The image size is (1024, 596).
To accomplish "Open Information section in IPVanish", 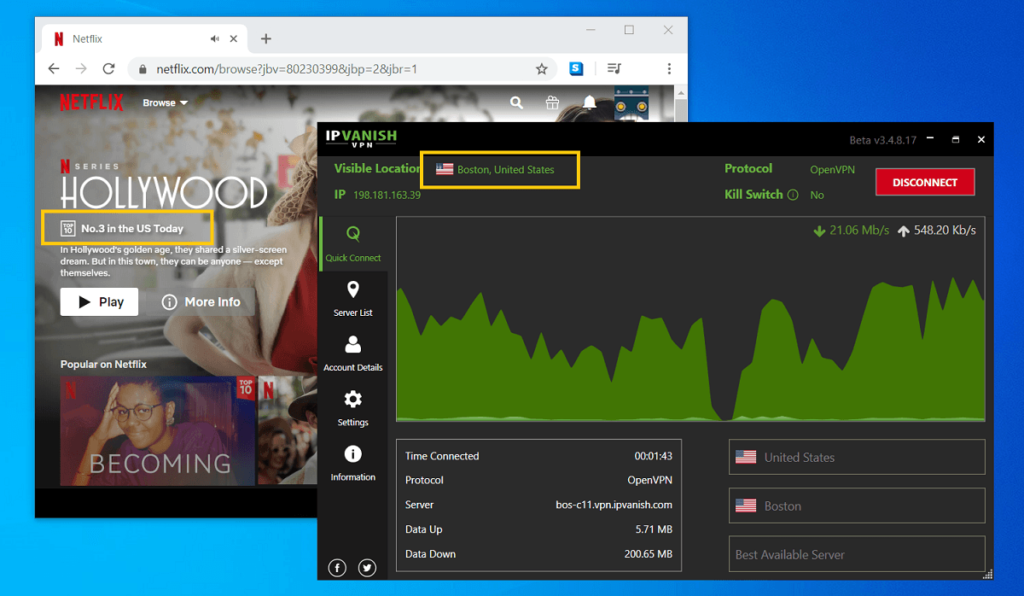I will [353, 463].
